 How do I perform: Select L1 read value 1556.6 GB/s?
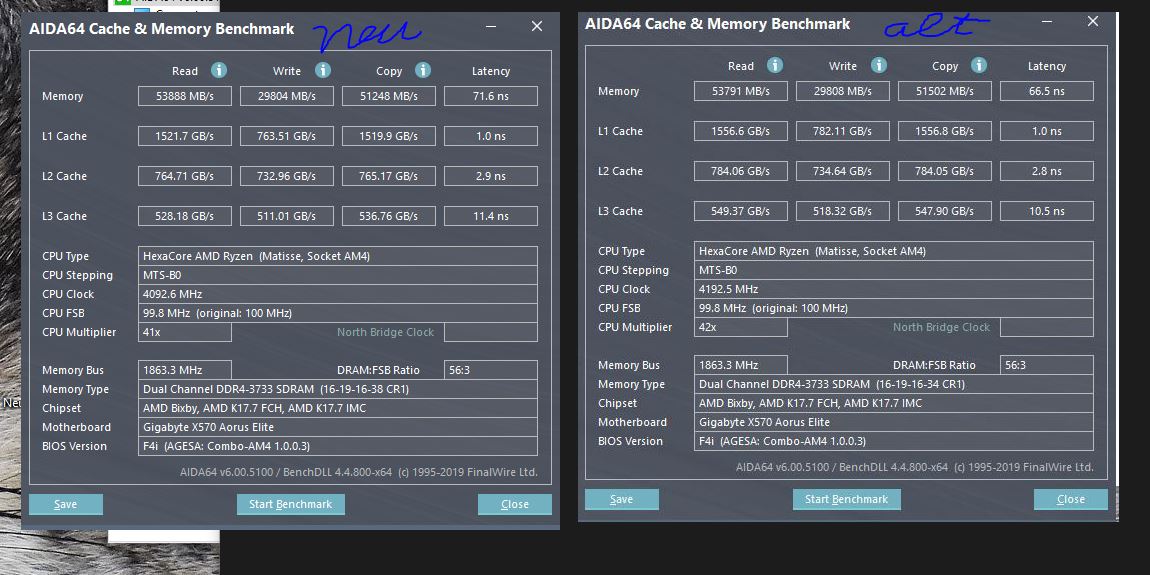click(x=741, y=131)
